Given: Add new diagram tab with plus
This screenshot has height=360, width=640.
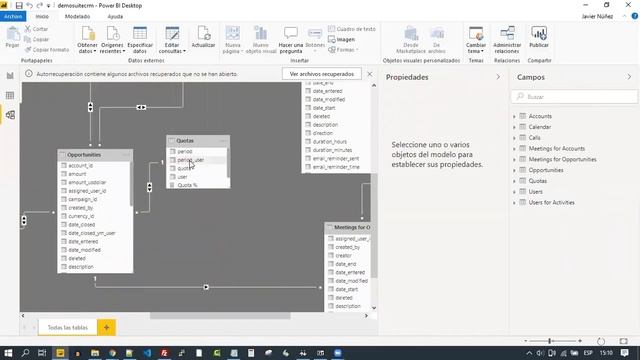Looking at the screenshot, I should [x=107, y=327].
